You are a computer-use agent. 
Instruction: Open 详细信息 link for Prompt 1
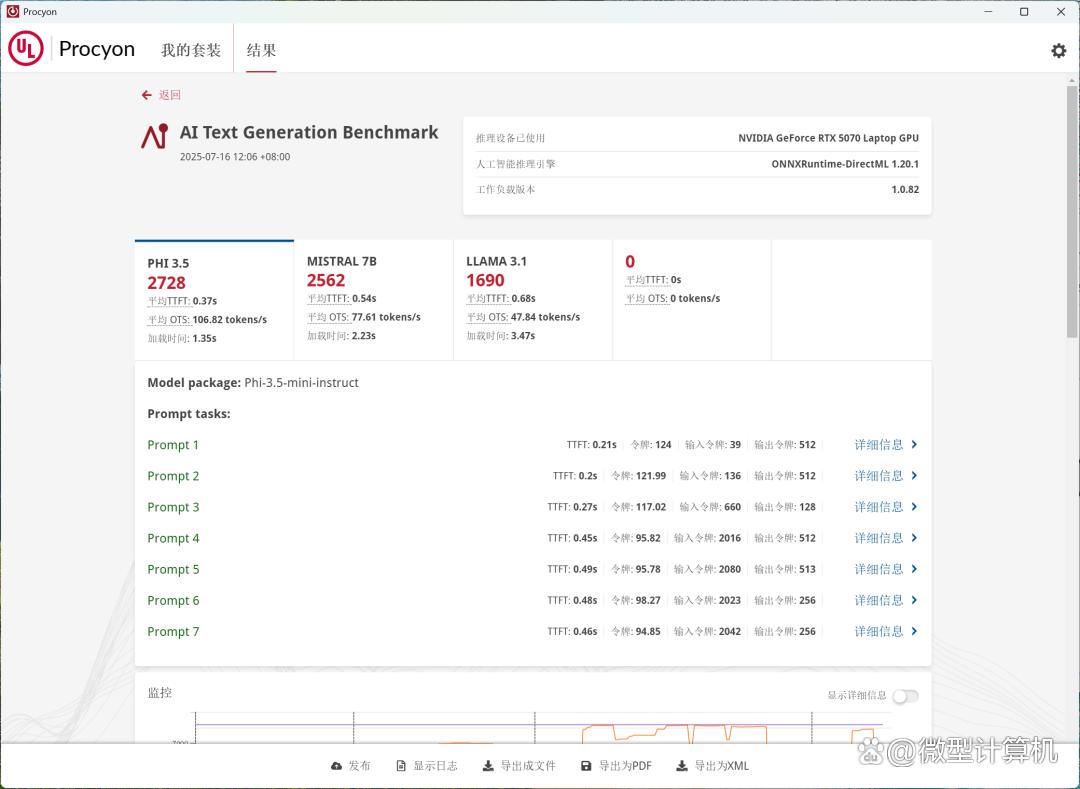878,444
